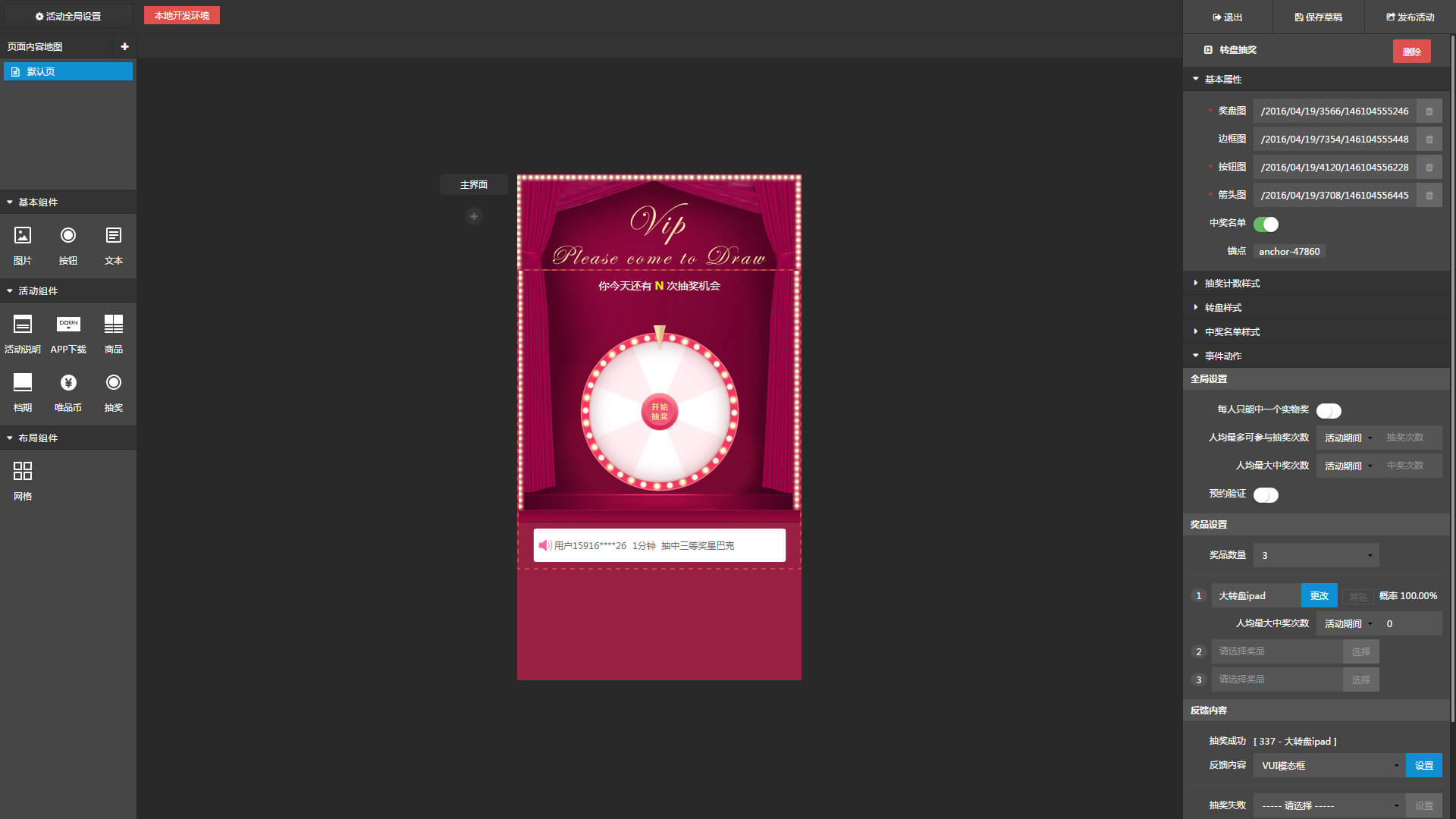Select the 文本 text component icon
The width and height of the screenshot is (1456, 819).
[113, 236]
